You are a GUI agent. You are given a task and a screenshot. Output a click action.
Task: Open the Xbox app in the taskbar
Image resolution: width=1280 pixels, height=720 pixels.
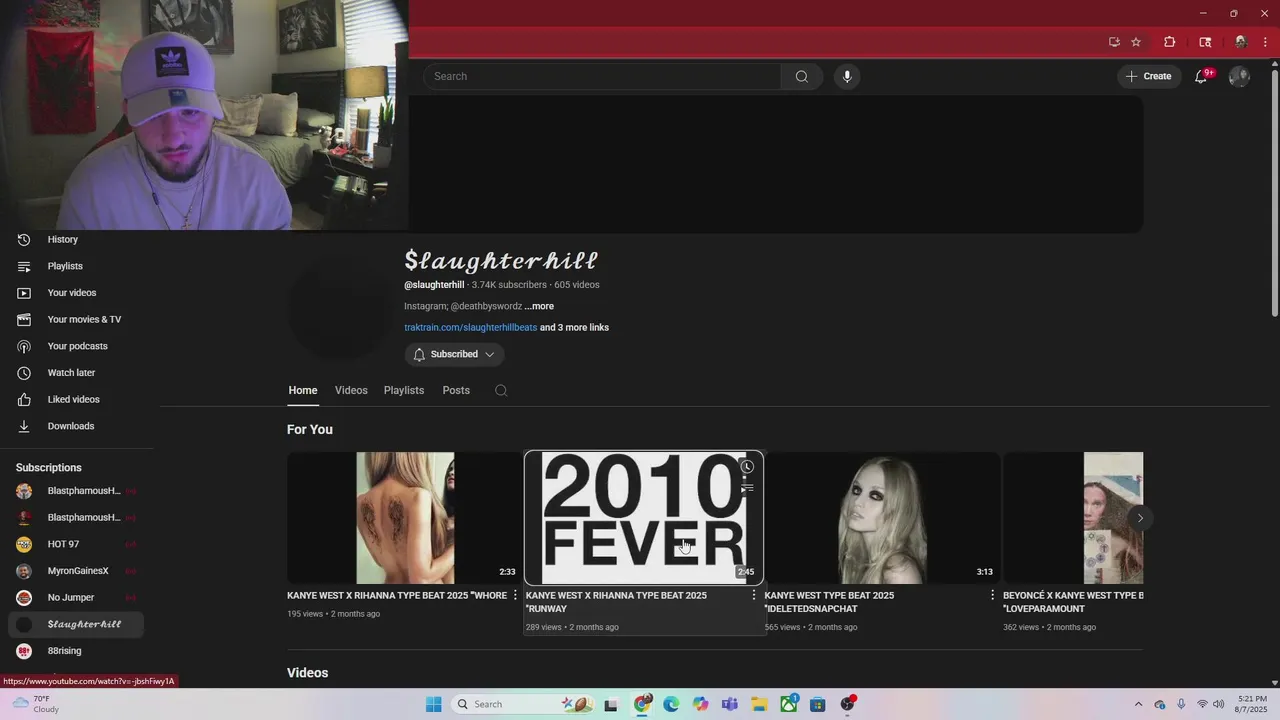[789, 704]
